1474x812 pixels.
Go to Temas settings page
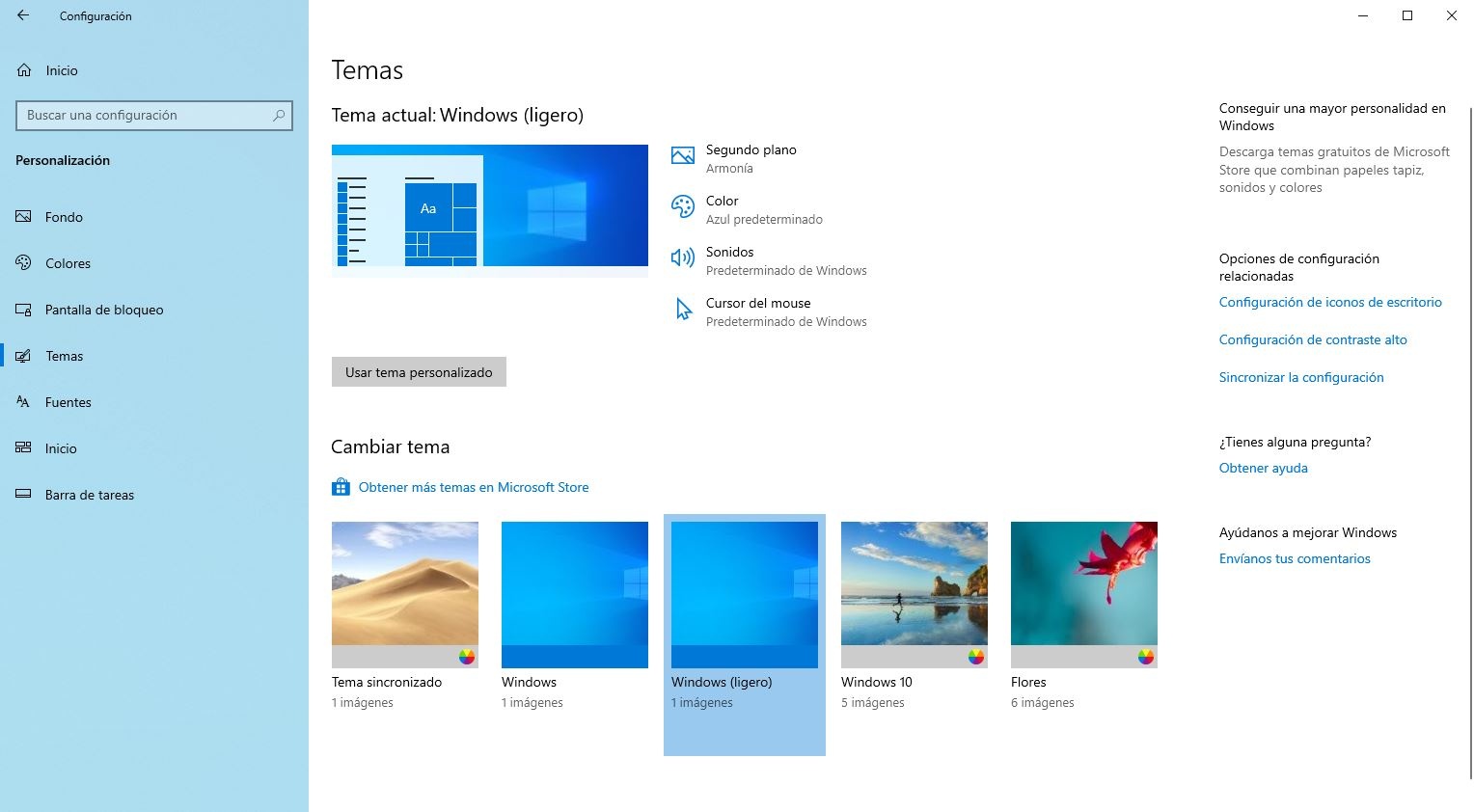154,356
